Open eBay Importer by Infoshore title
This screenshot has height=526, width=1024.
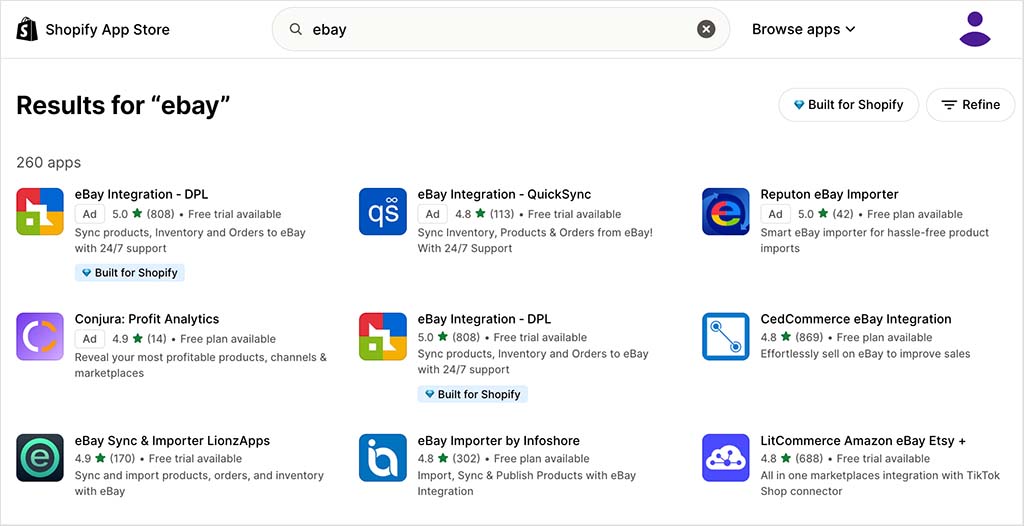(x=499, y=441)
